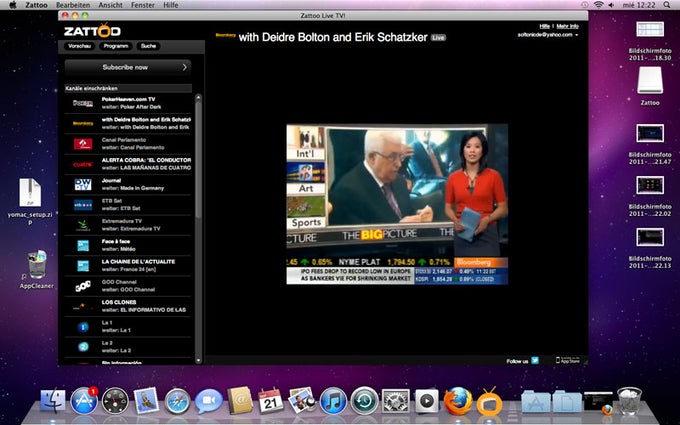The image size is (680, 425).
Task: Open the Zattoo menu
Action: [36, 5]
